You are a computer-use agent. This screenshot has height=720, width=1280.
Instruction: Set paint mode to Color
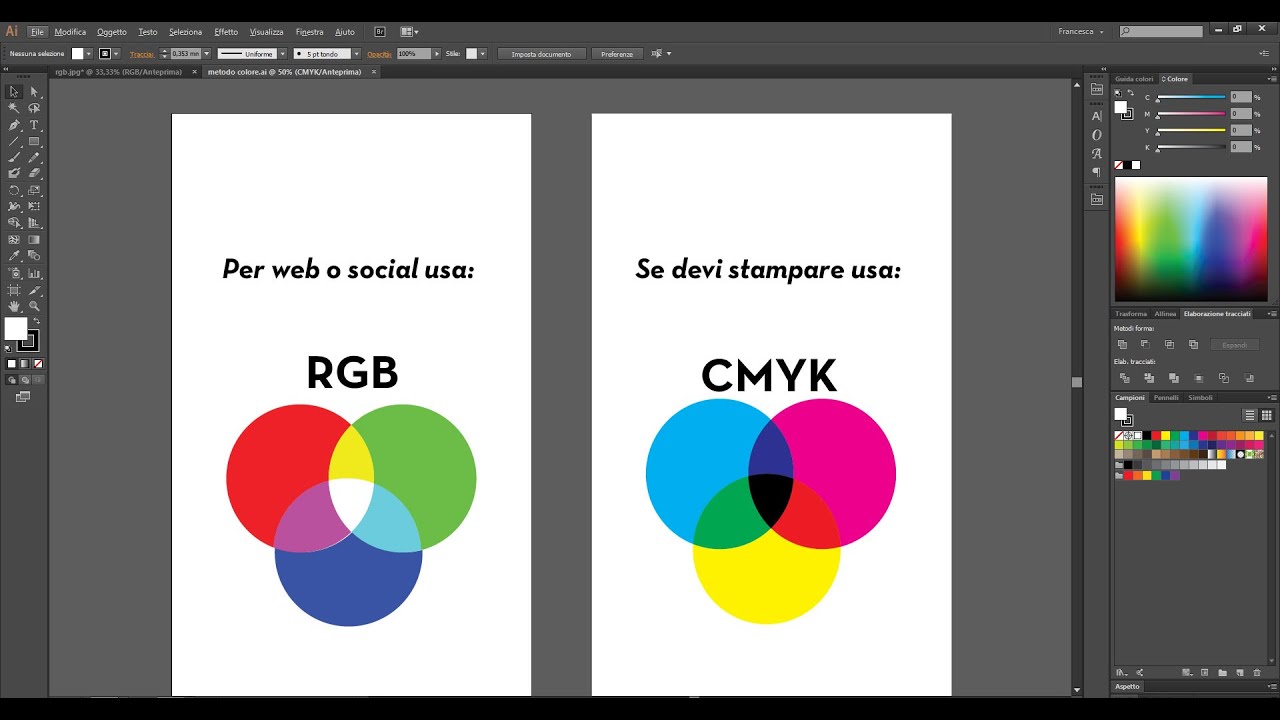(x=12, y=364)
